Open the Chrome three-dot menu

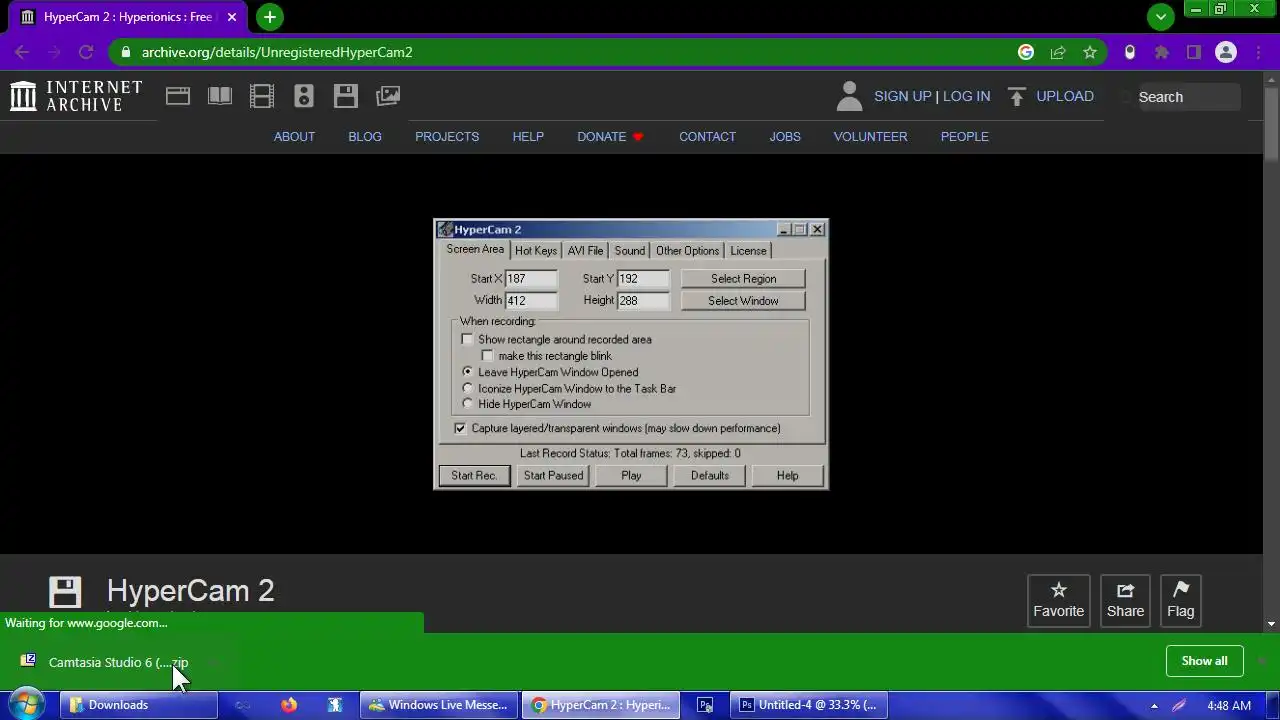pos(1260,52)
